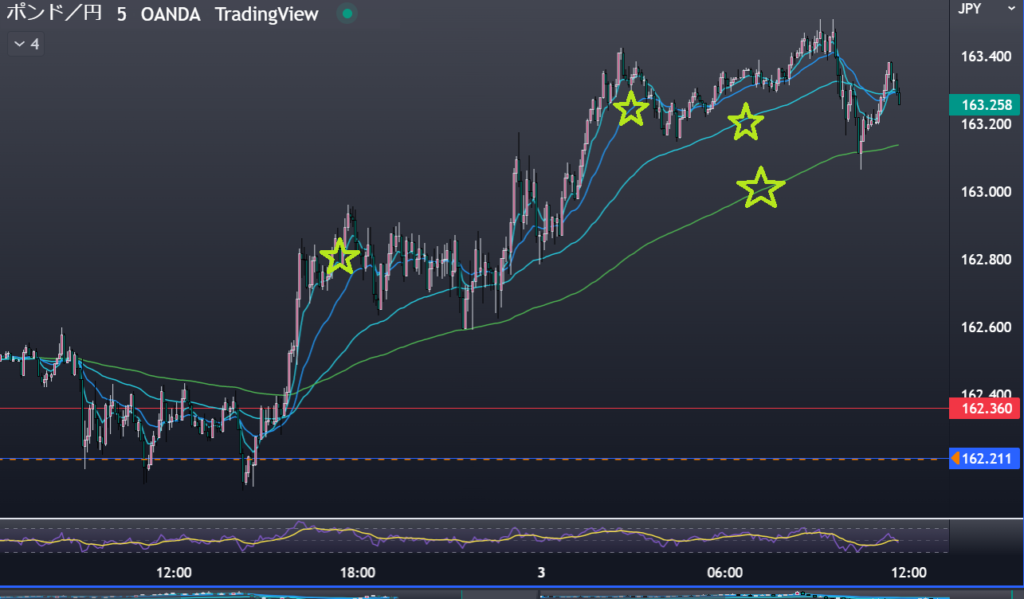Image resolution: width=1024 pixels, height=599 pixels.
Task: Select the red horizontal price line
Action: pyautogui.click(x=500, y=408)
